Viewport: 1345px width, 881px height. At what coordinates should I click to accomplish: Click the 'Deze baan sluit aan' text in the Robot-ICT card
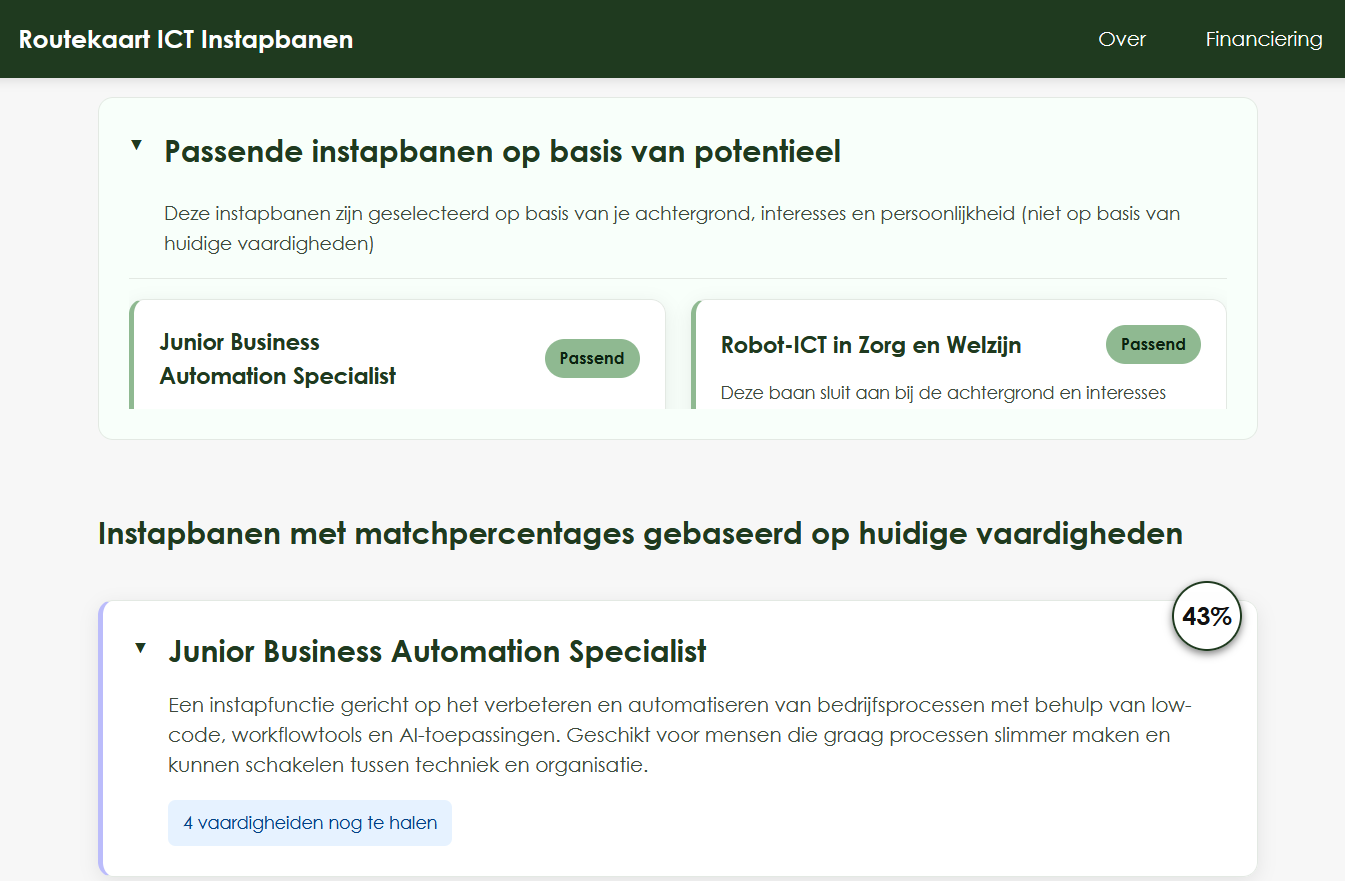(x=943, y=393)
